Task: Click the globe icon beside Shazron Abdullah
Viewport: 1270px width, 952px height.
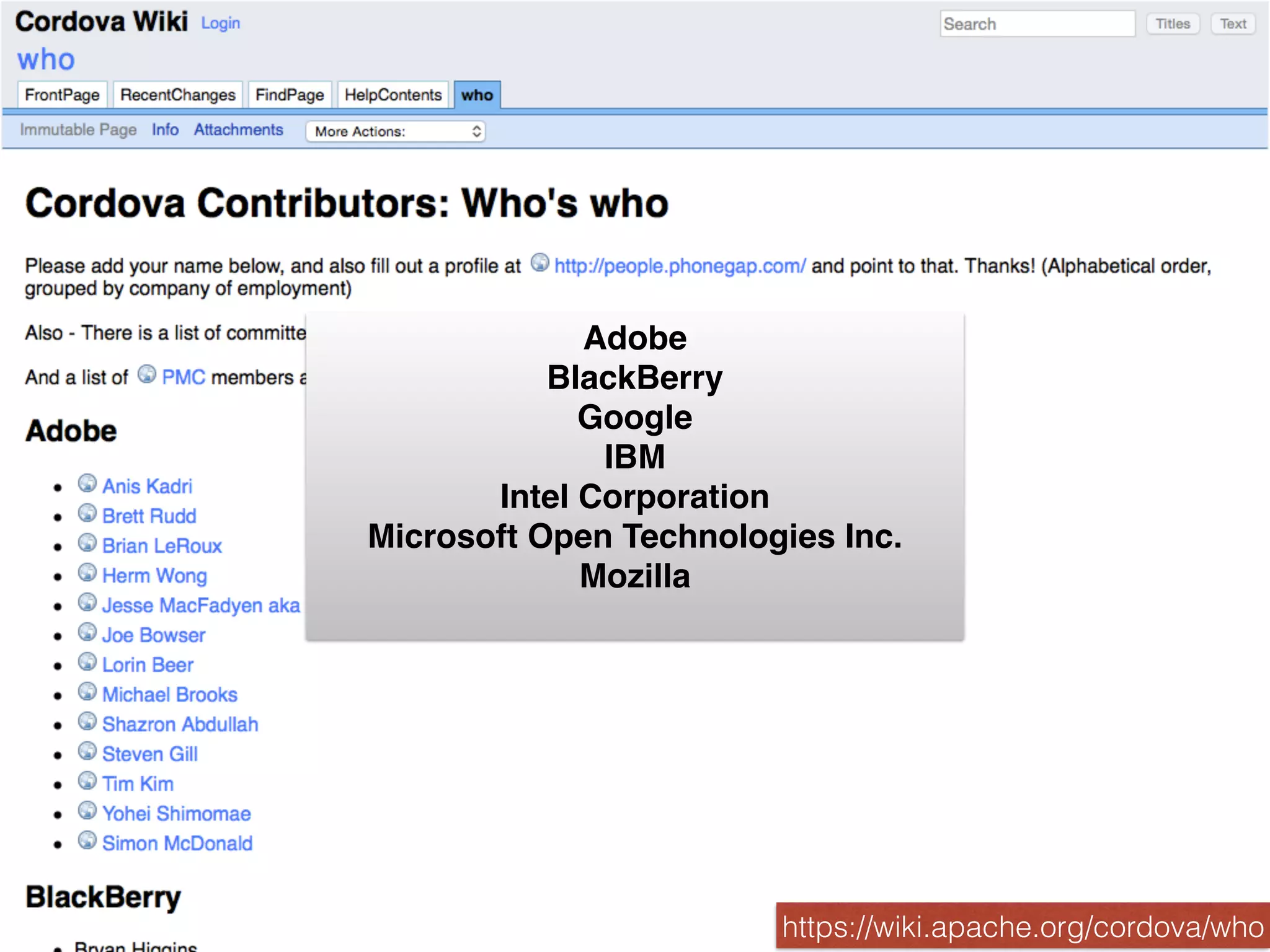Action: coord(87,721)
